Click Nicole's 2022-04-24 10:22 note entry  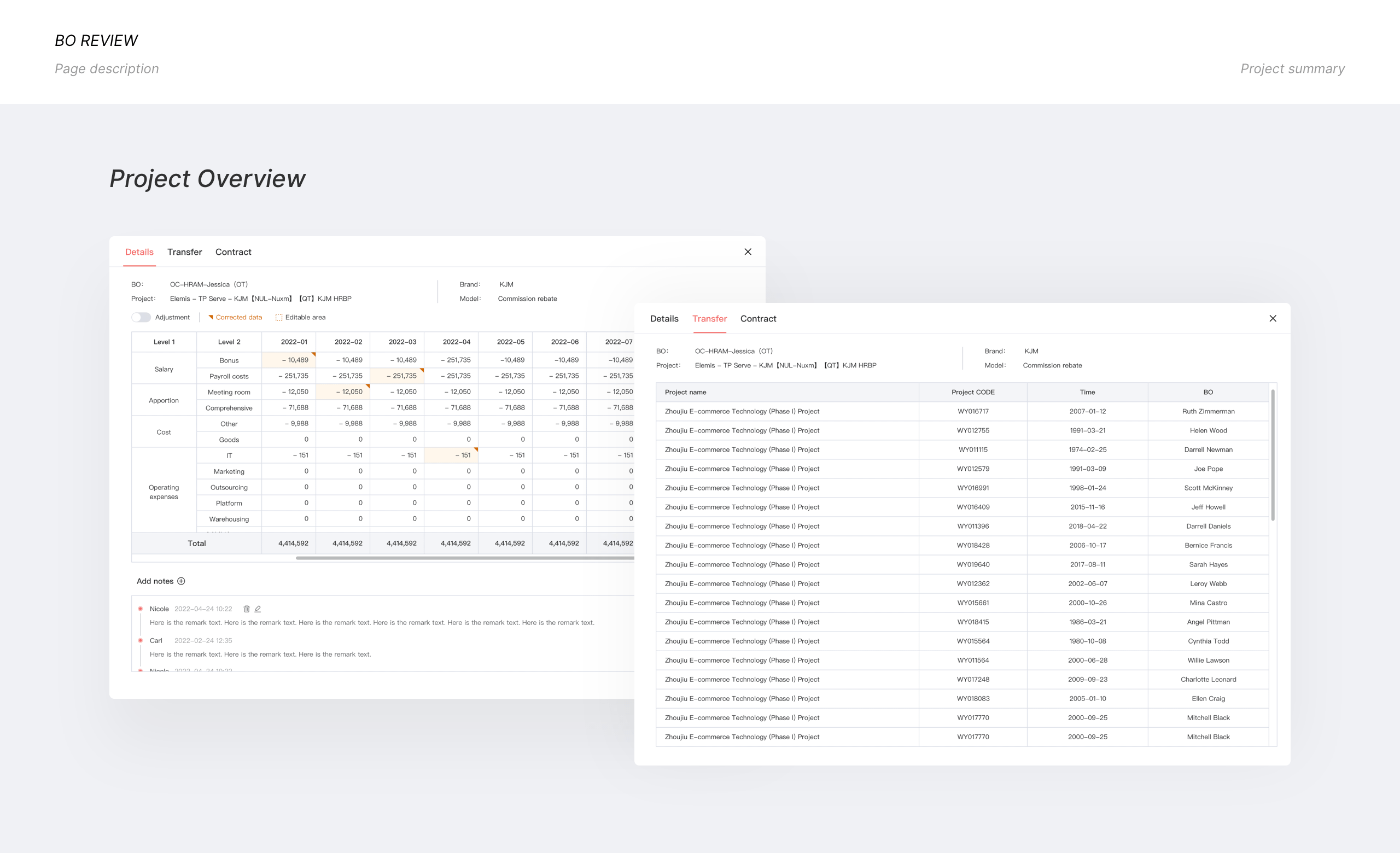pos(371,616)
